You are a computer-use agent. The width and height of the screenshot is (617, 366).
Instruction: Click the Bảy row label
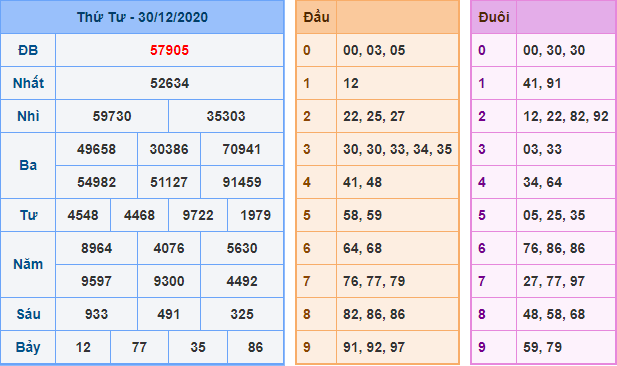coord(28,348)
